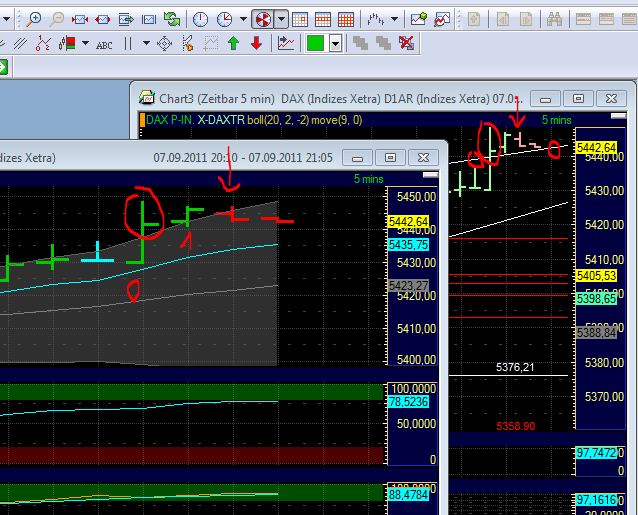
Task: Click the green 5398,65 price label
Action: 596,299
